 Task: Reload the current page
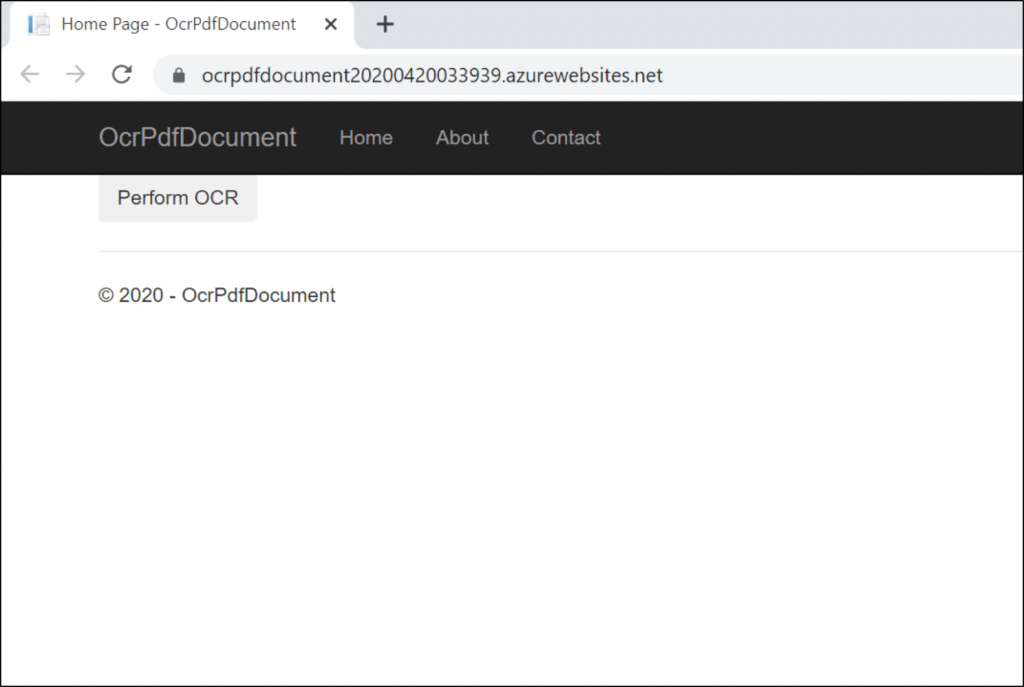pos(120,75)
